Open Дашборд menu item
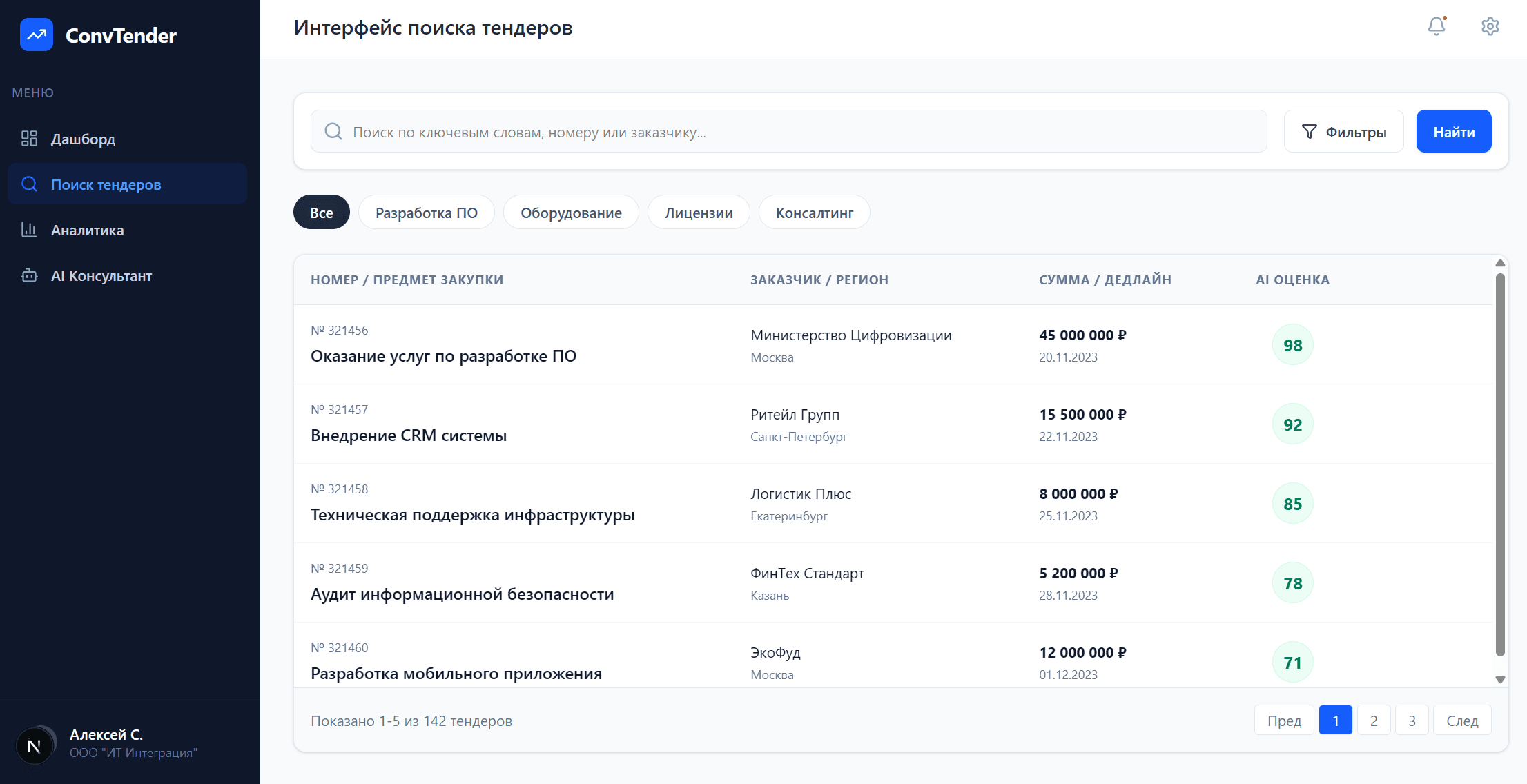The image size is (1527, 784). [x=127, y=139]
